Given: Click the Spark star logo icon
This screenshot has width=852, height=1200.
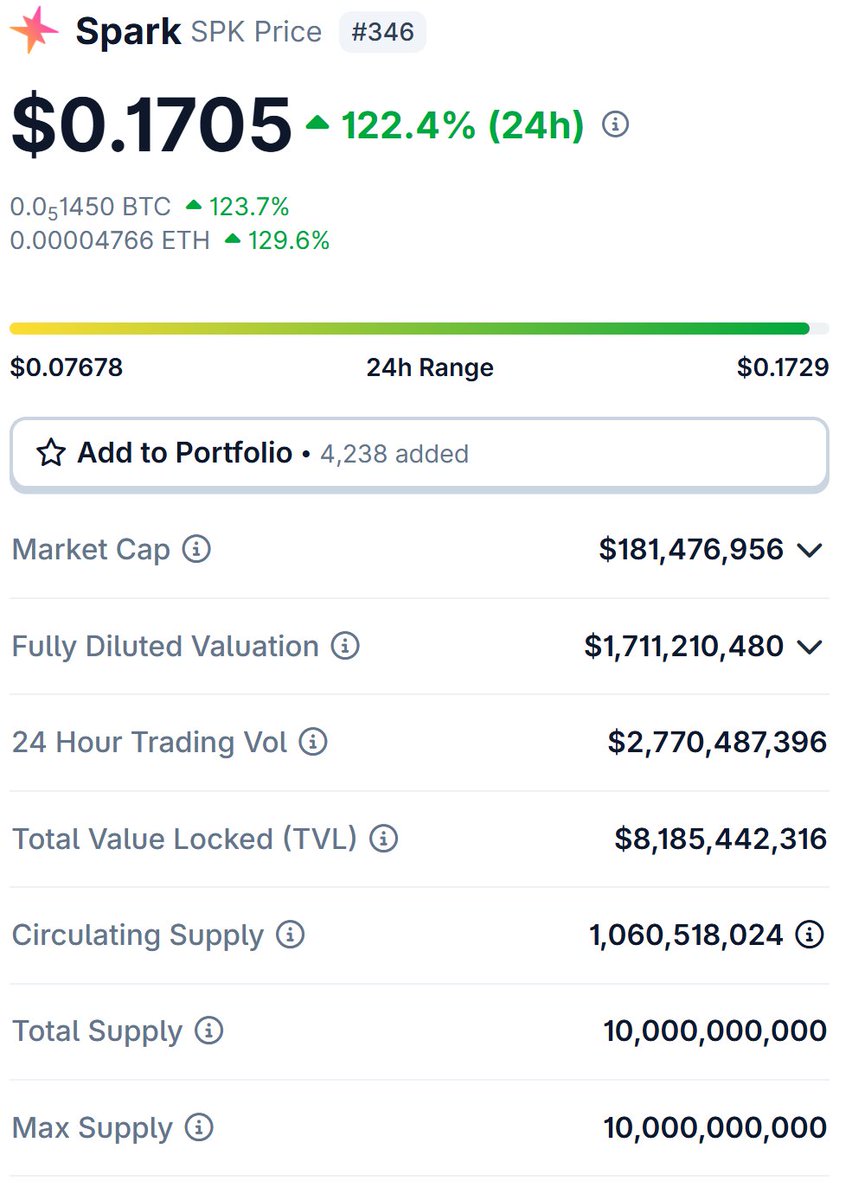Looking at the screenshot, I should coord(35,31).
